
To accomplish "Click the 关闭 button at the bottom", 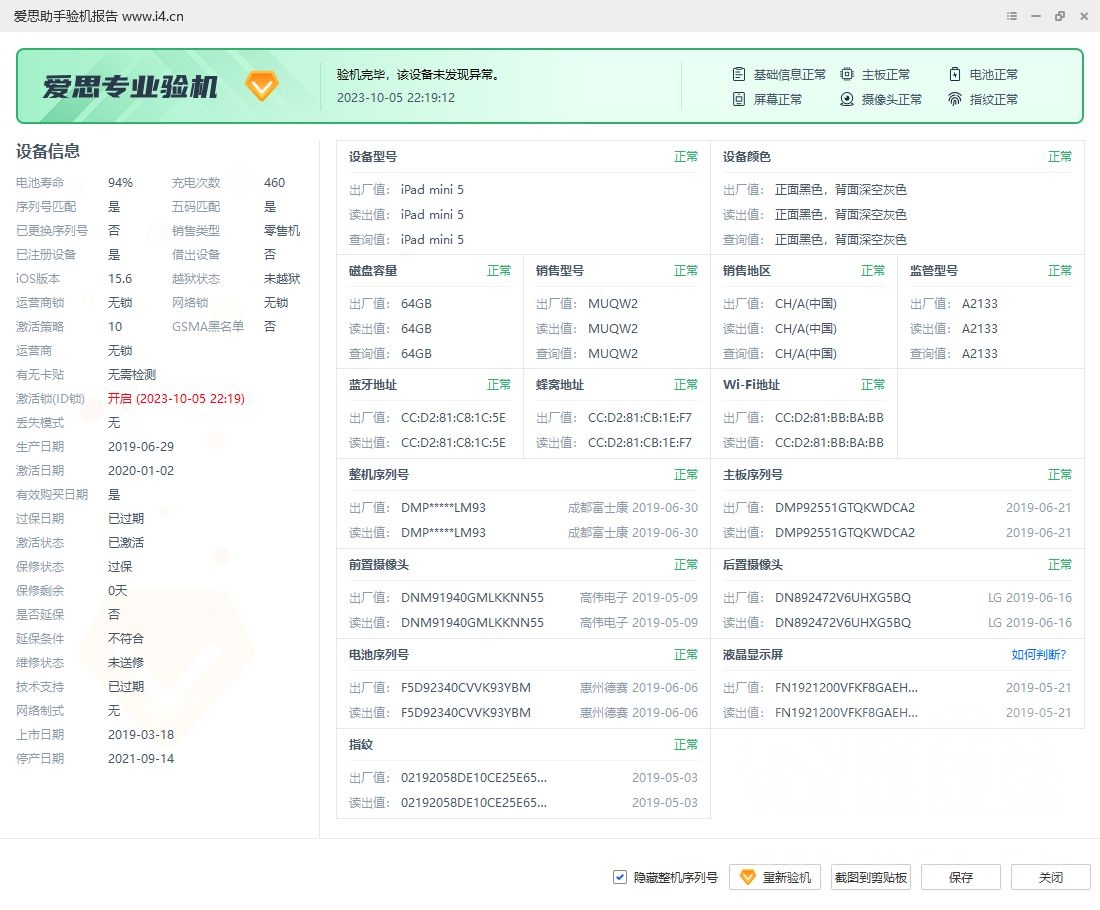I will click(x=1050, y=877).
